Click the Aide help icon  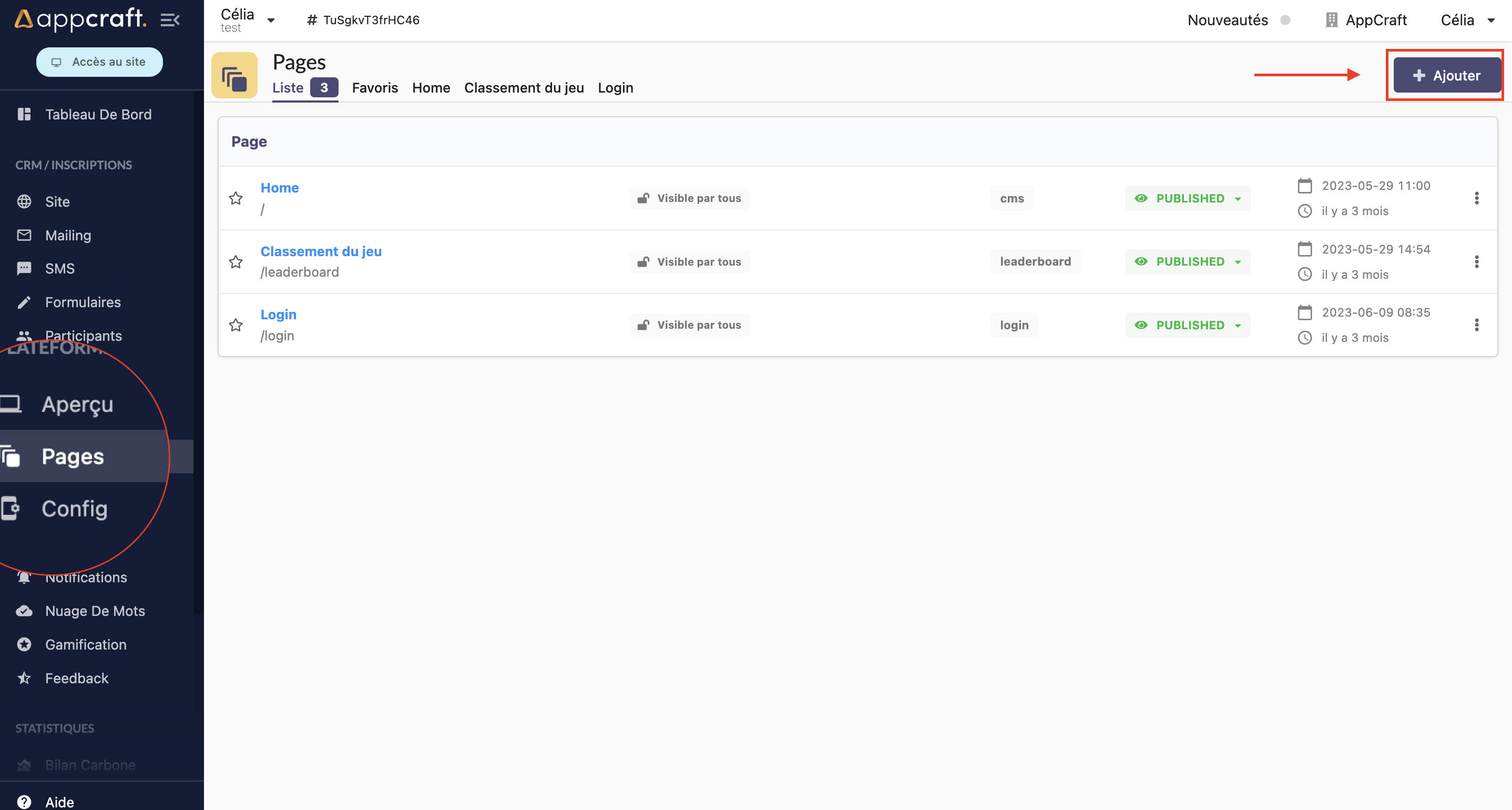pos(24,801)
